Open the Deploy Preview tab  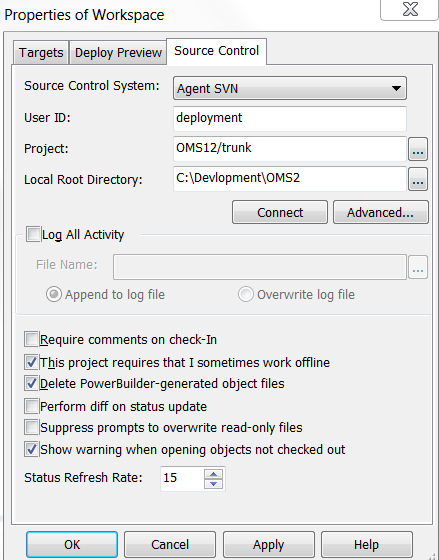pos(118,52)
